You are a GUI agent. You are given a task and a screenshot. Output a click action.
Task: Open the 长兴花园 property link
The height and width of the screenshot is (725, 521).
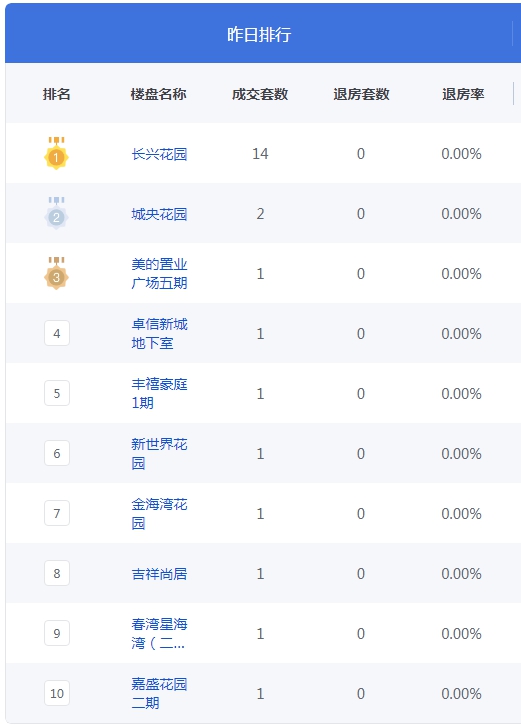[159, 154]
